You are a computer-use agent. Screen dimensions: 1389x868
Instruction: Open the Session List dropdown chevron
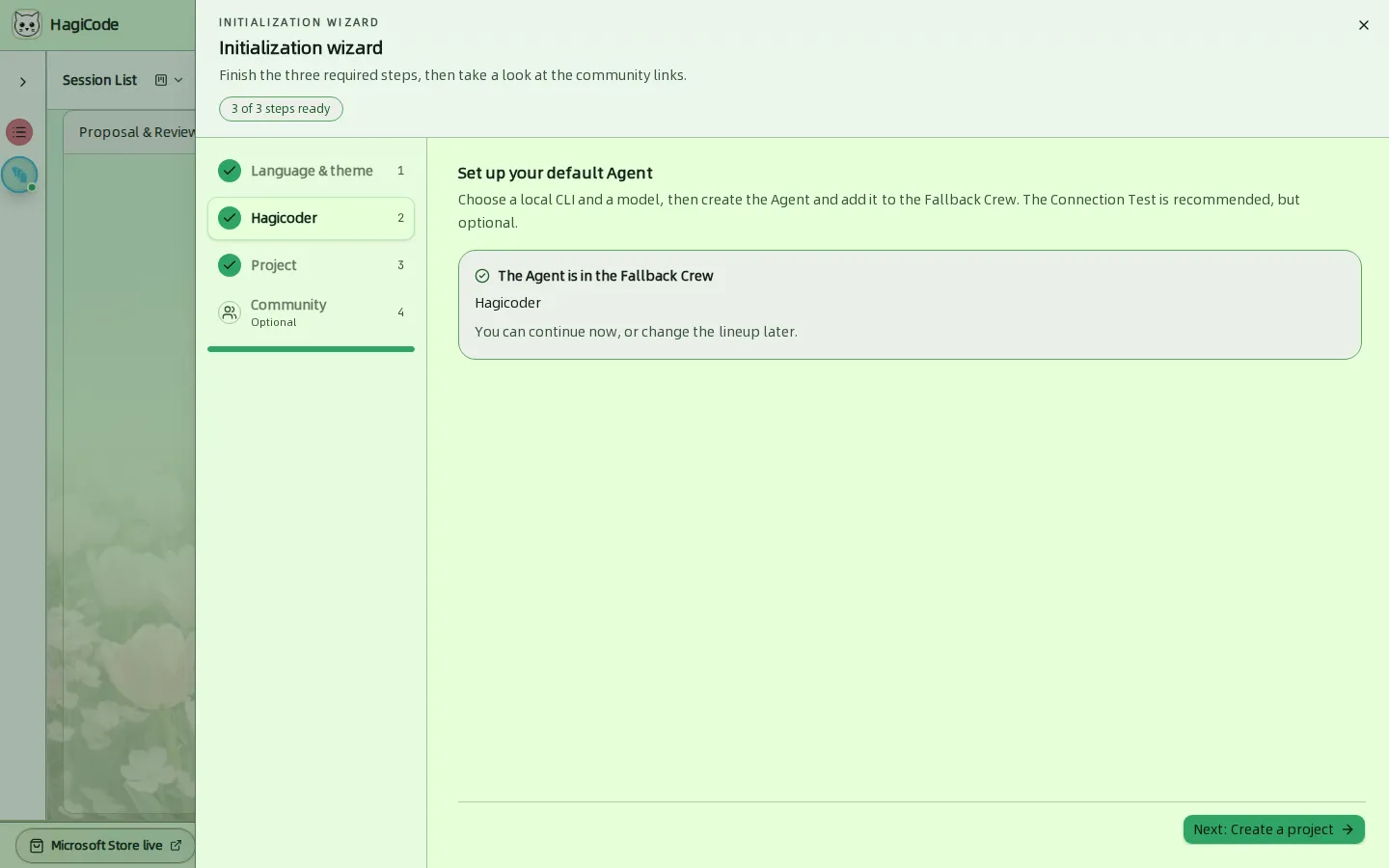(178, 80)
